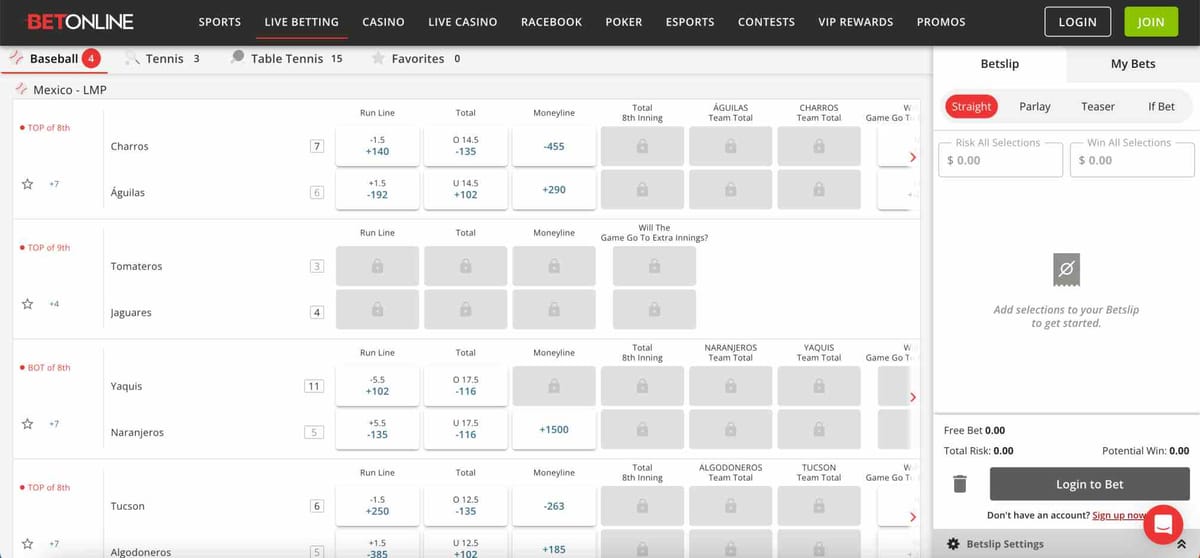Screen dimensions: 1200x558
Task: Select the Straight bet type
Action: point(971,106)
